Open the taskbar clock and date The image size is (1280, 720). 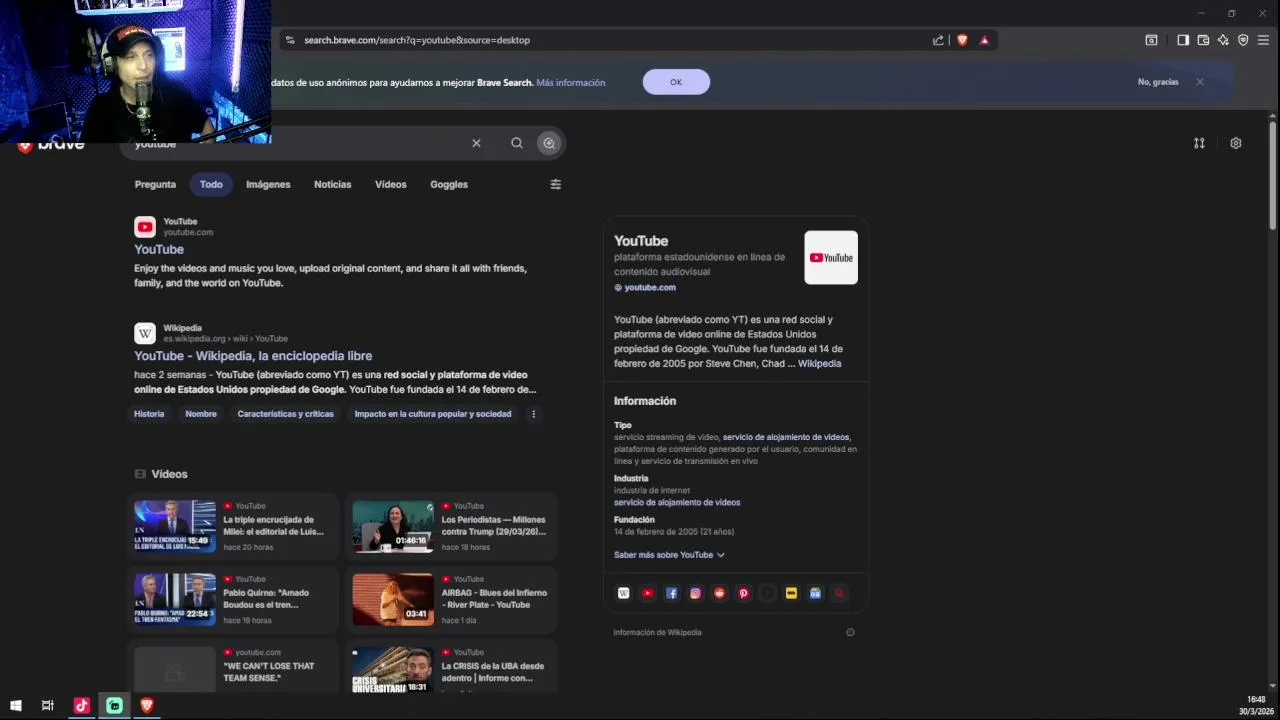[1256, 705]
